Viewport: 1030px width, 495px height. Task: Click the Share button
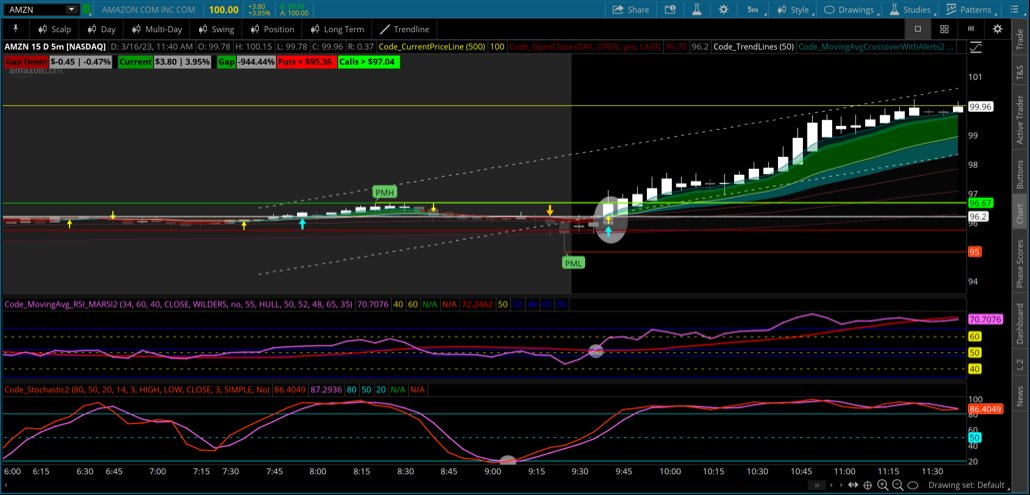point(631,10)
